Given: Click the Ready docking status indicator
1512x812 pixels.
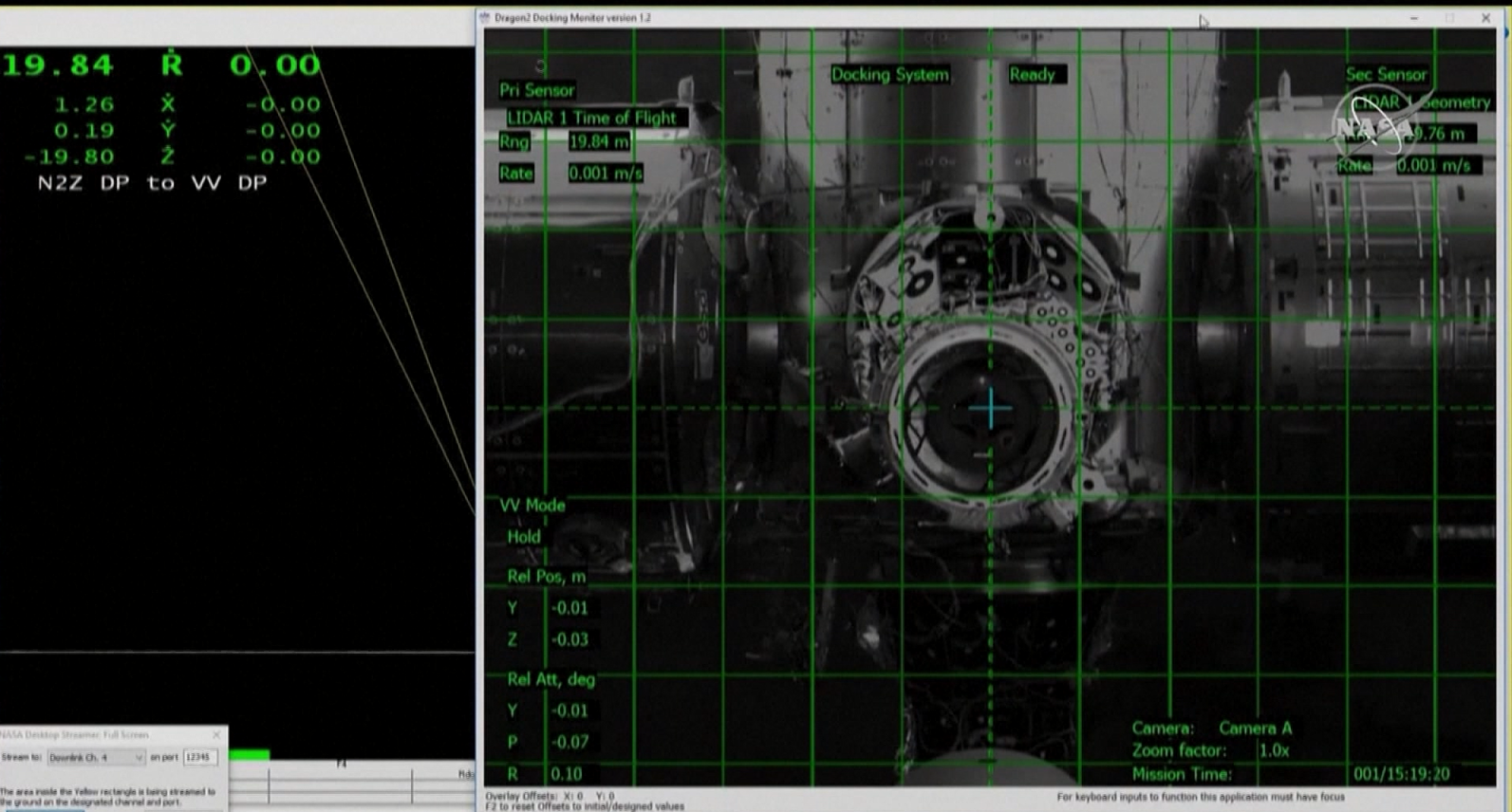Looking at the screenshot, I should [x=1032, y=75].
